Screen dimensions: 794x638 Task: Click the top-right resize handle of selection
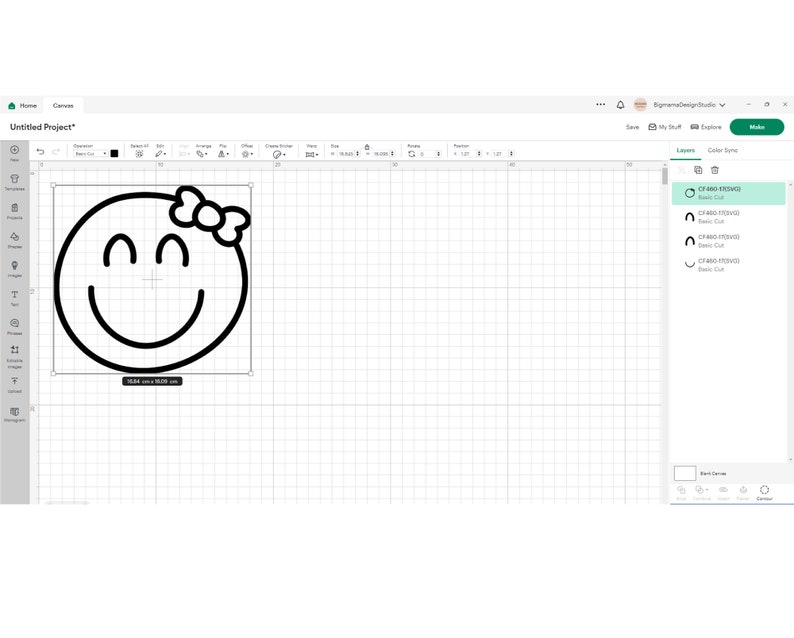pos(251,185)
